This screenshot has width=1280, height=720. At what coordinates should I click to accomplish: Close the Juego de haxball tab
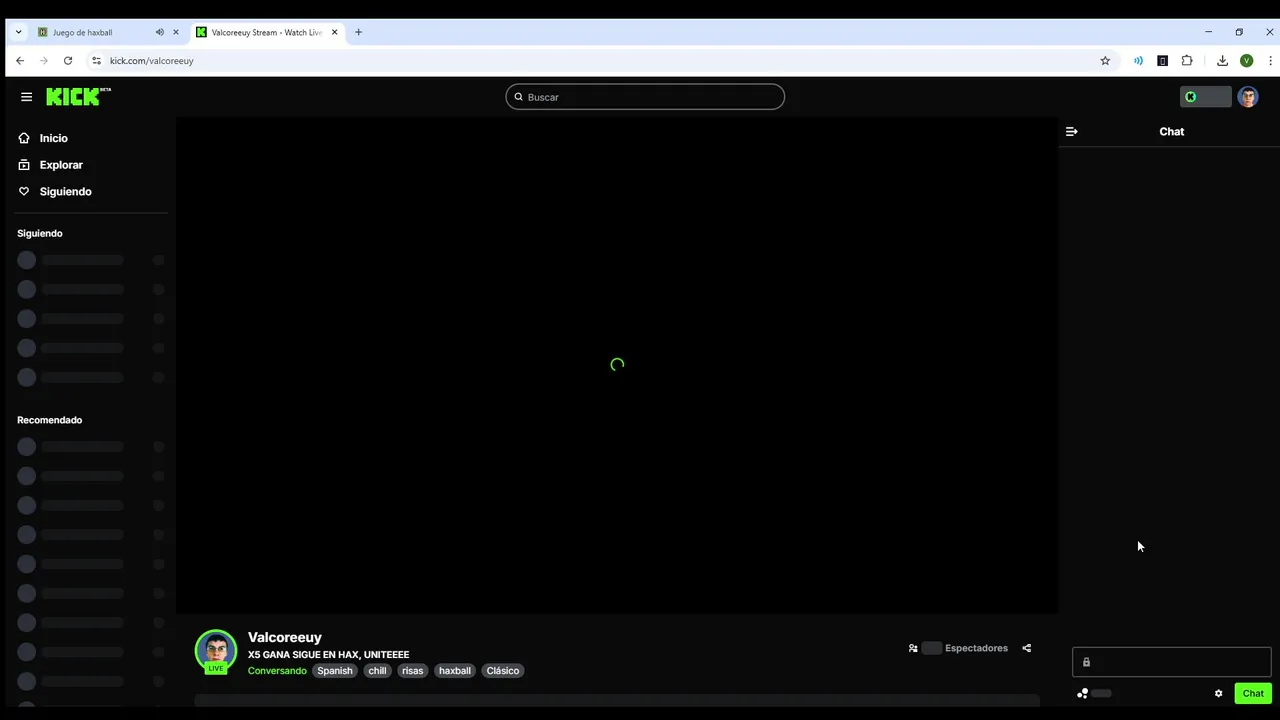tap(176, 32)
